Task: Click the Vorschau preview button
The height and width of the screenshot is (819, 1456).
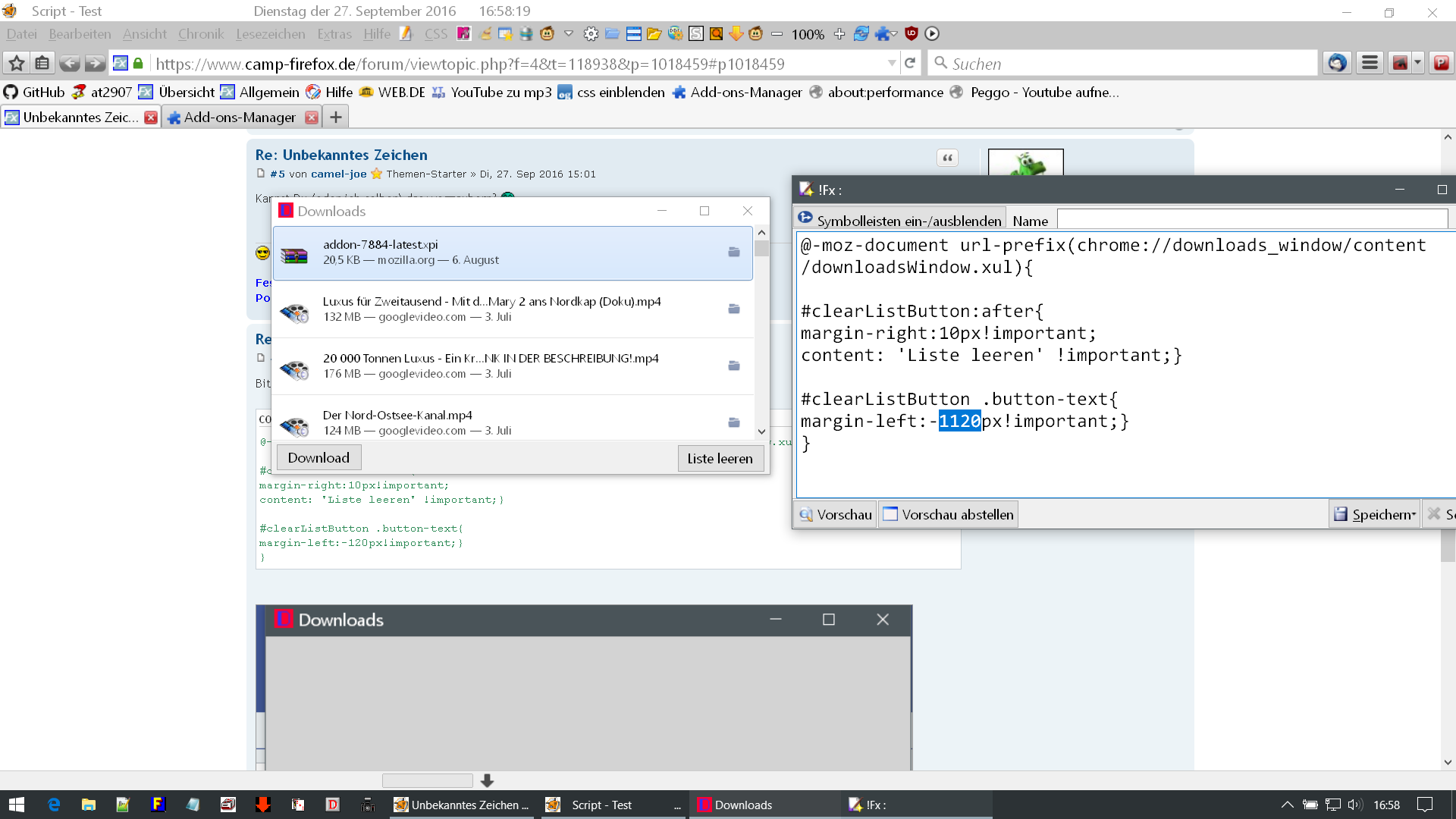Action: tap(836, 514)
